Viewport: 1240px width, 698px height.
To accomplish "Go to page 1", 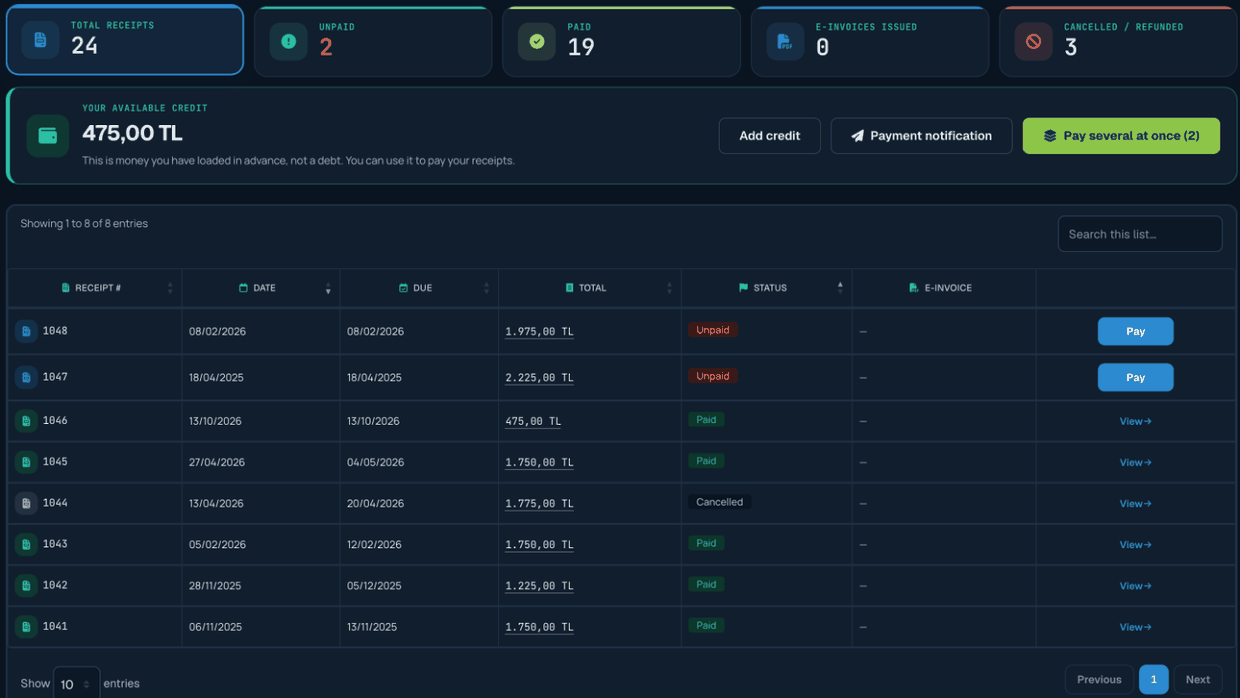I will click(x=1153, y=680).
